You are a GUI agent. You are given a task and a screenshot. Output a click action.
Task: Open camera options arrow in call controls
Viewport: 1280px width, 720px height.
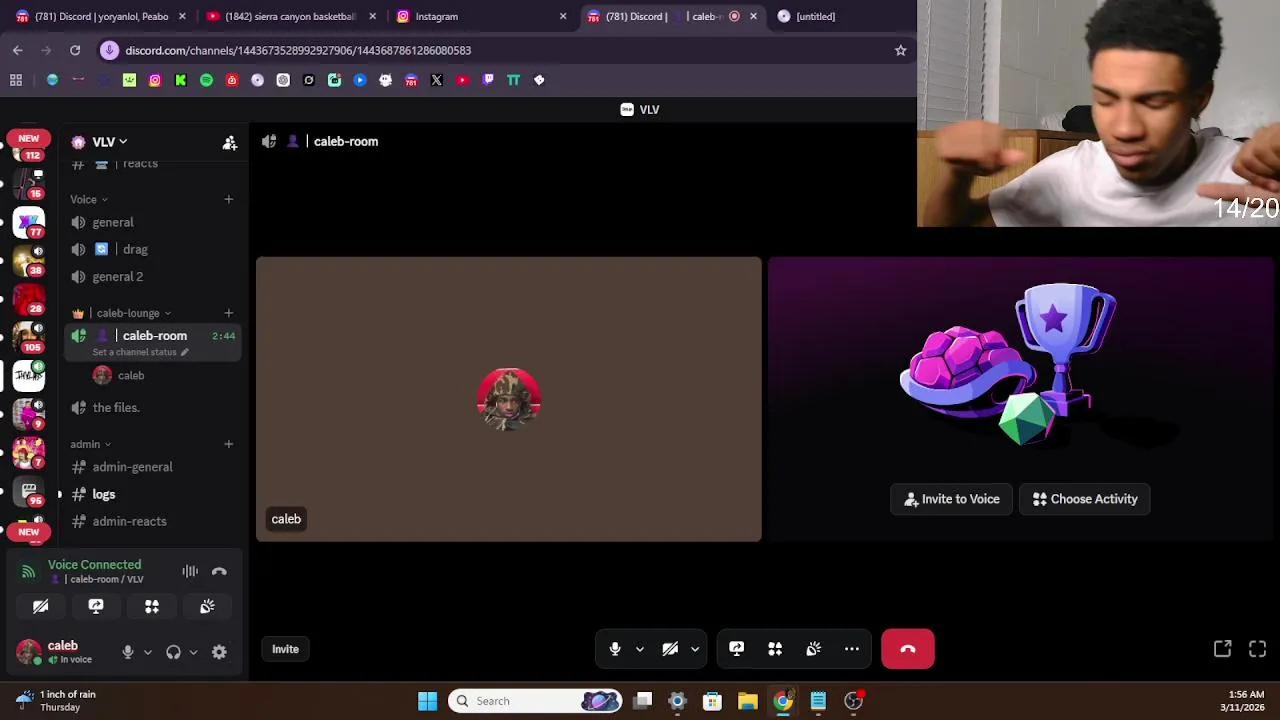(695, 649)
